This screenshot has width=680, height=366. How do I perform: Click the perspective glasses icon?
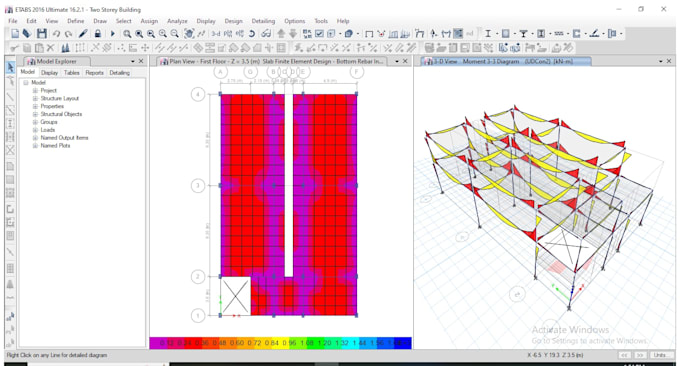[x=266, y=34]
